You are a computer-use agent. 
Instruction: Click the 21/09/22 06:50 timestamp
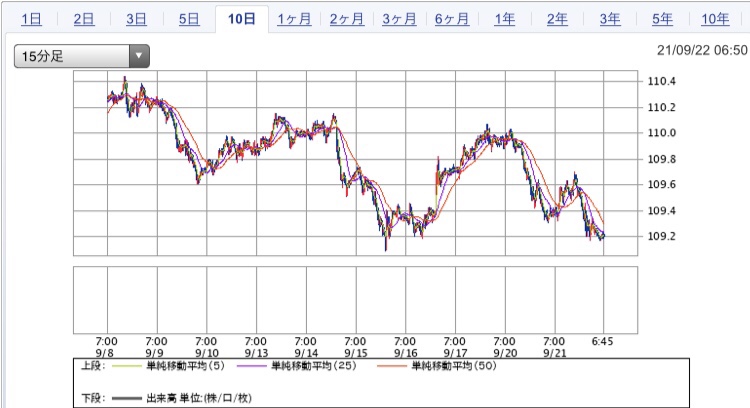coord(702,50)
